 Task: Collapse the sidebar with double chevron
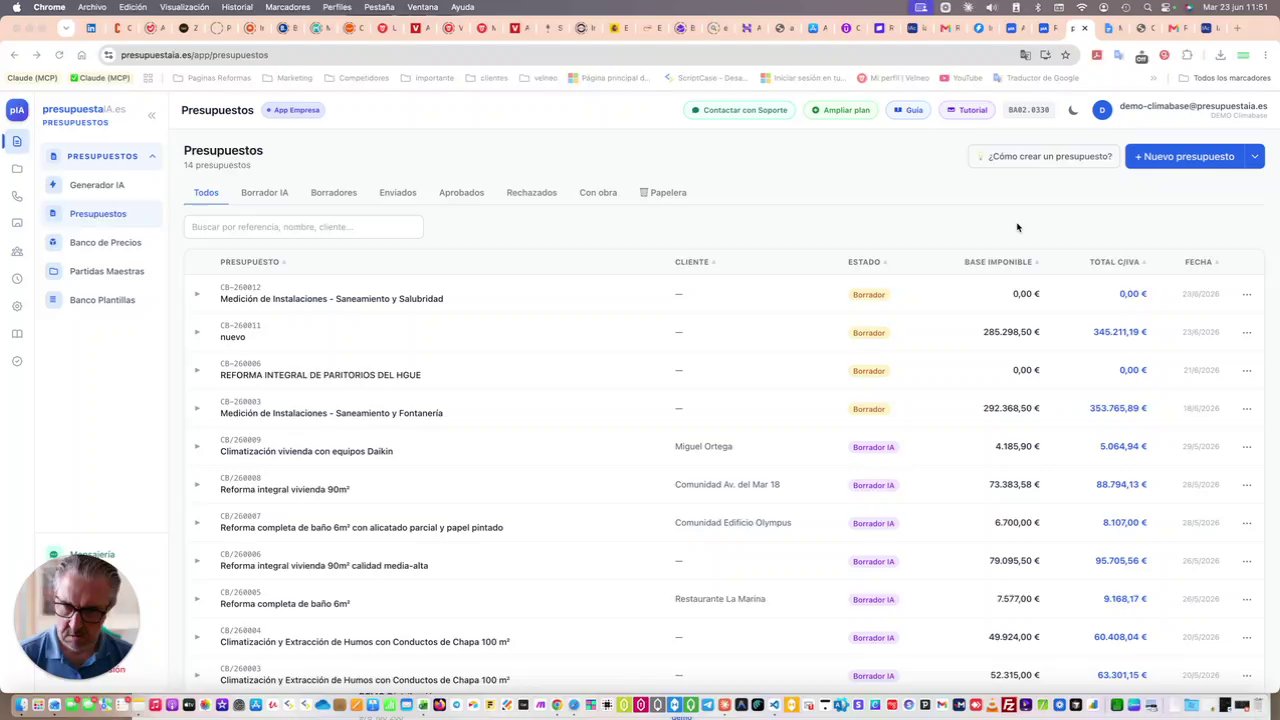pos(152,116)
